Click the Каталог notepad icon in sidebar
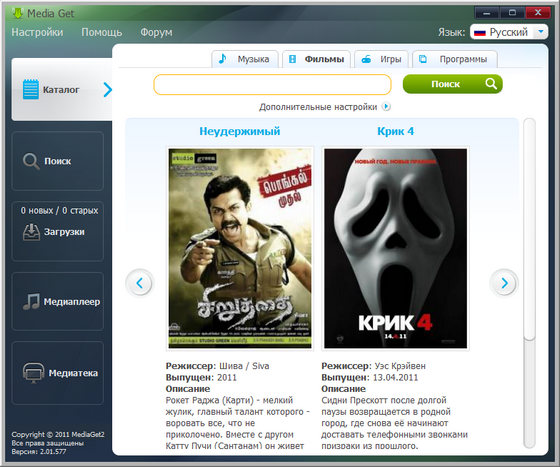The width and height of the screenshot is (560, 467). (31, 89)
